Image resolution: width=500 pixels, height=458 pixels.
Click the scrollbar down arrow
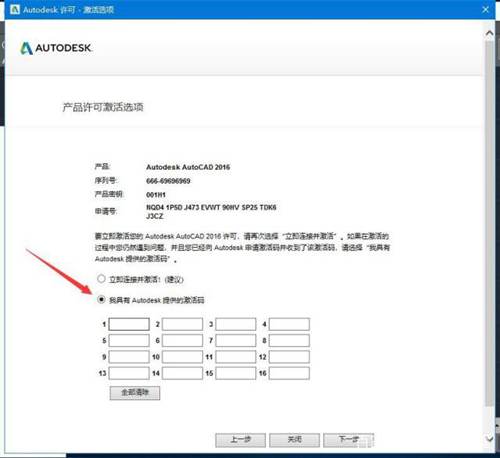pyautogui.click(x=489, y=438)
